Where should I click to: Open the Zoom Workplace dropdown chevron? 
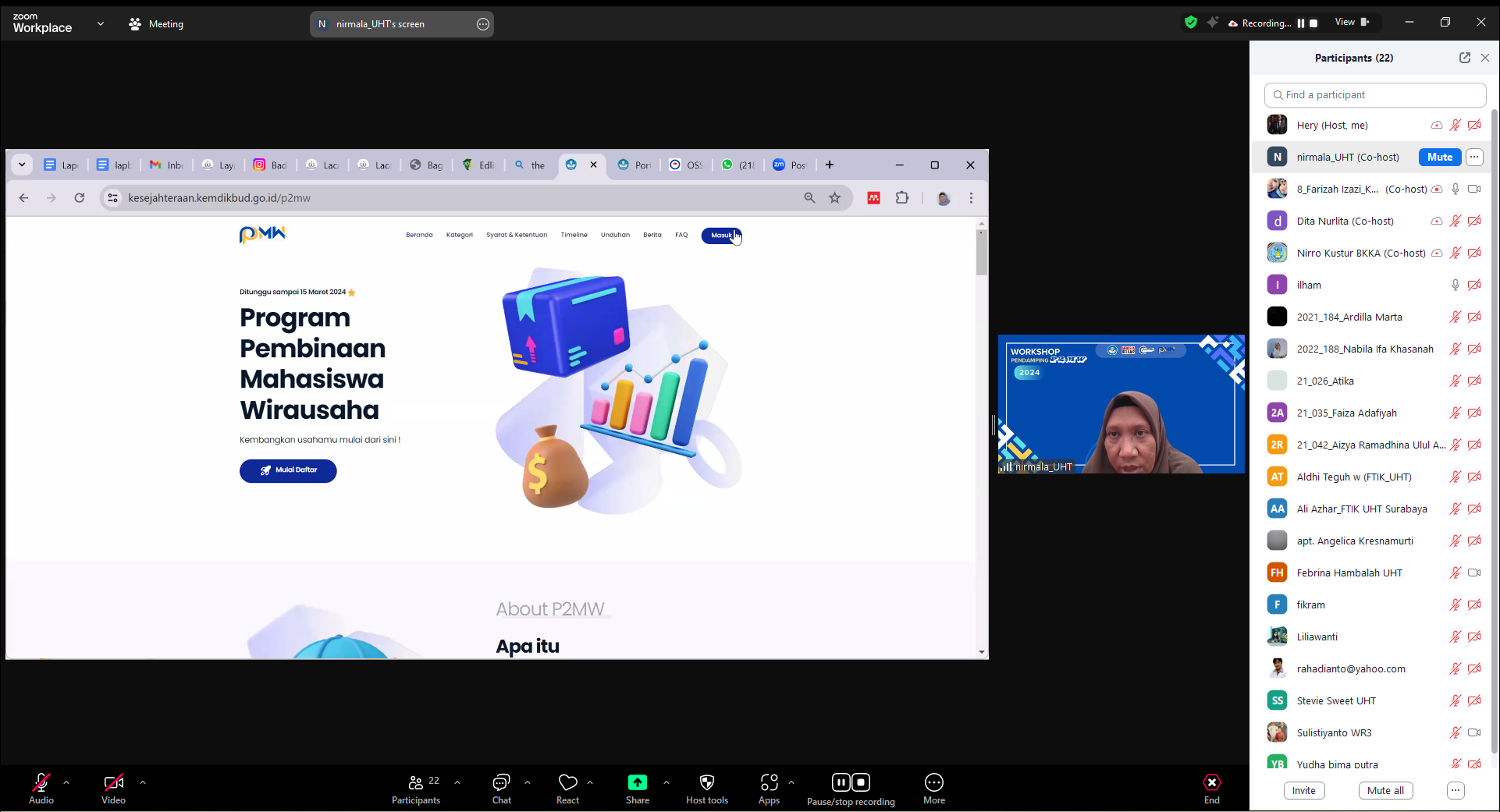[101, 24]
